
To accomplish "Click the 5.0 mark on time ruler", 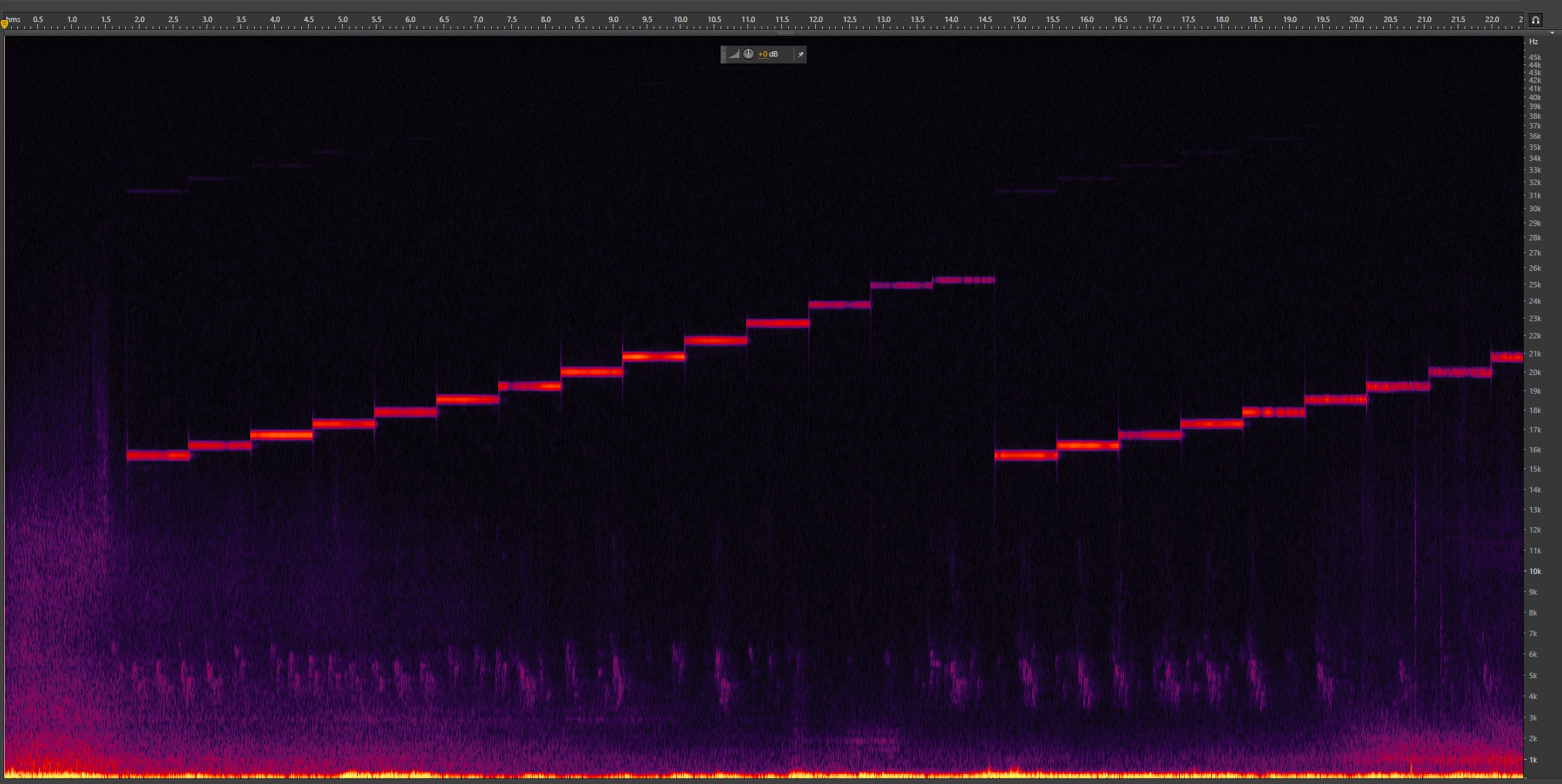I will pyautogui.click(x=343, y=19).
